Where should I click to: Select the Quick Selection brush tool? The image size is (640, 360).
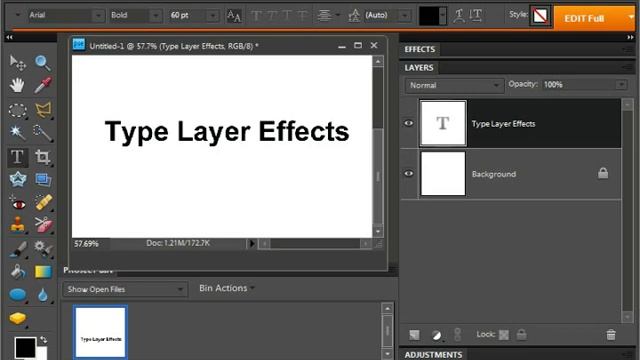(x=42, y=133)
